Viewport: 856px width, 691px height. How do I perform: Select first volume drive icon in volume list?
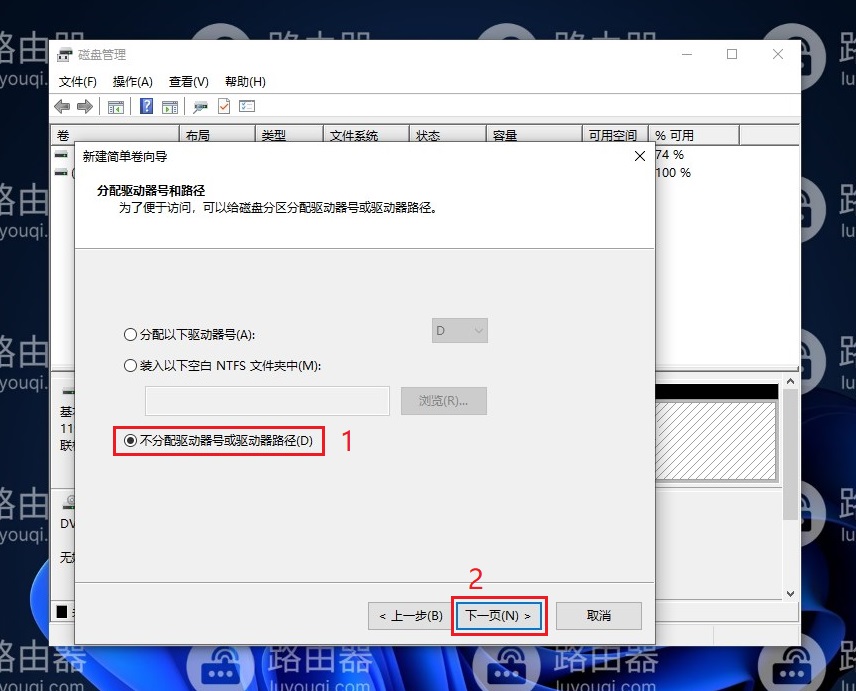point(61,154)
